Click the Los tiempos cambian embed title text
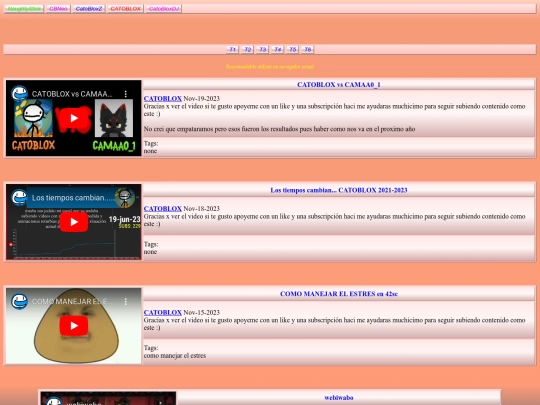 point(73,198)
